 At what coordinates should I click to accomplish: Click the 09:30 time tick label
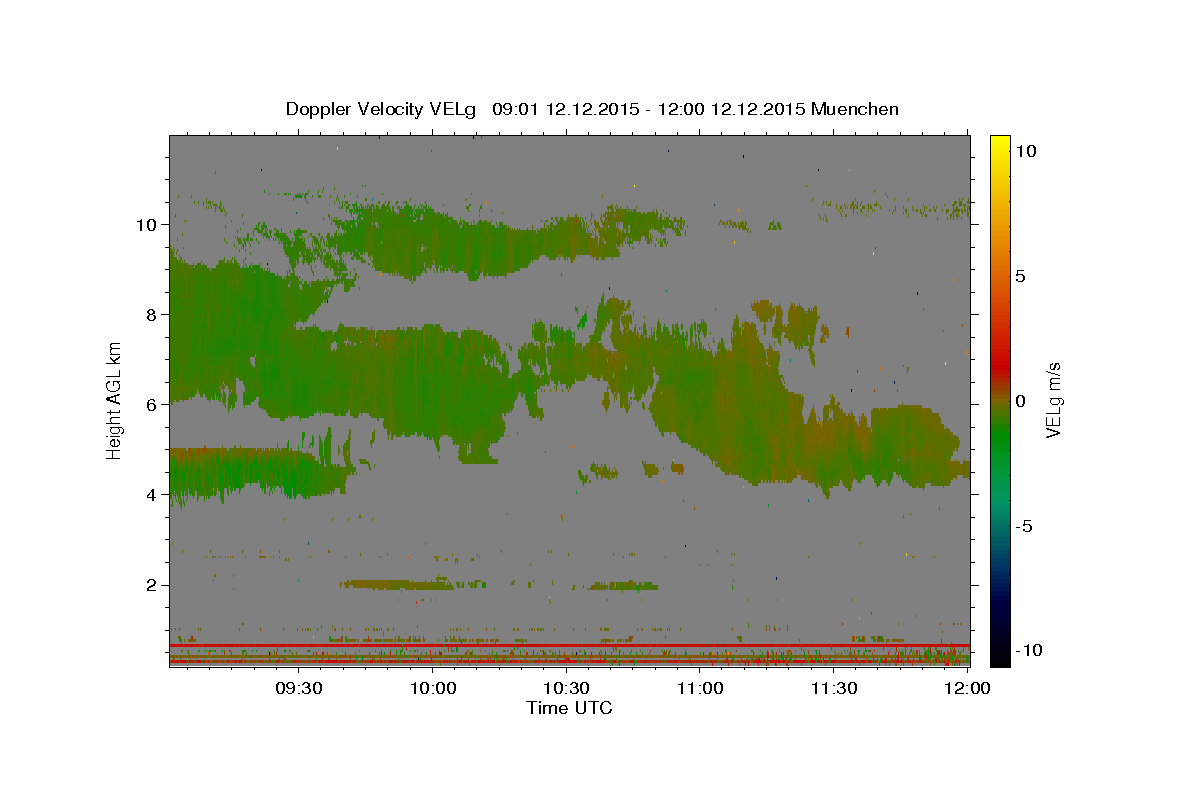point(298,689)
